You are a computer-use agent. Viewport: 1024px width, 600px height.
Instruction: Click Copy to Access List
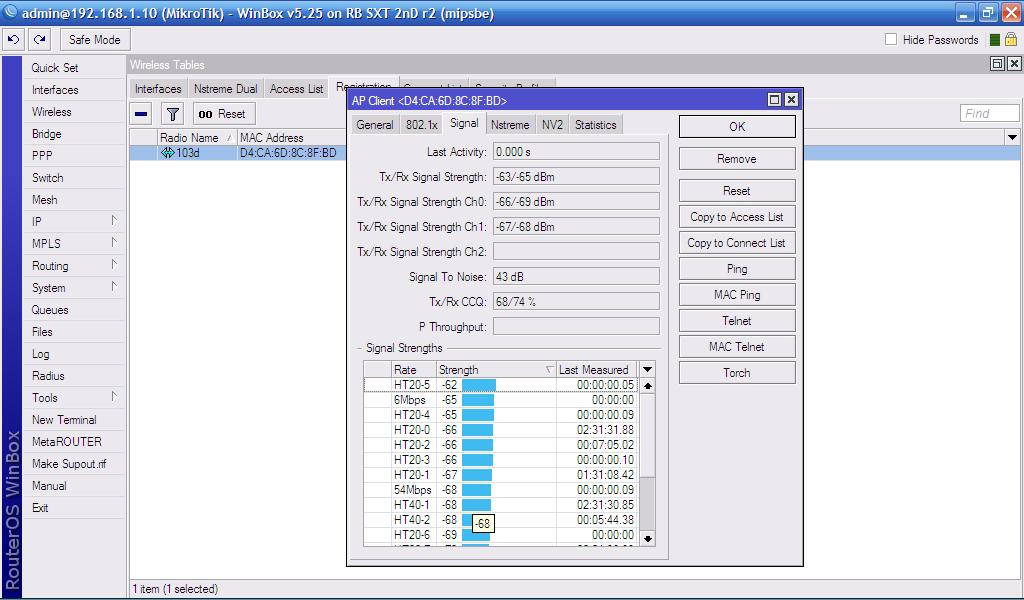point(737,217)
